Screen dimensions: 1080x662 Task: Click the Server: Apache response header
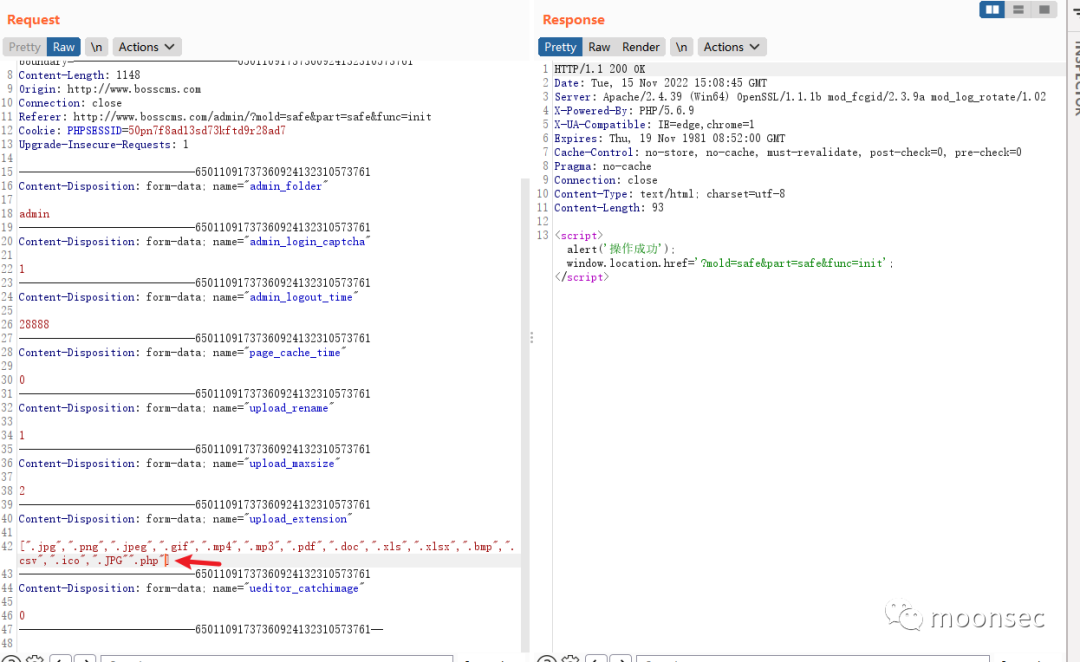point(800,96)
